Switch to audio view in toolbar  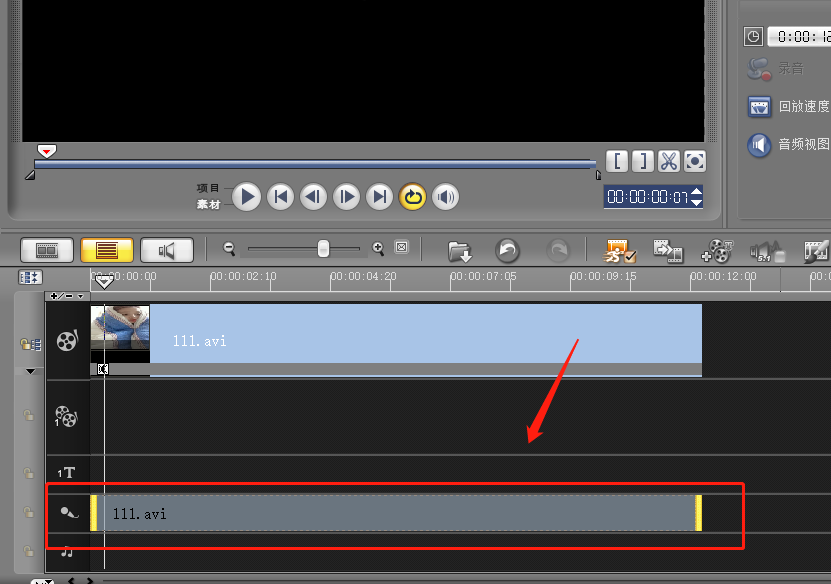point(166,250)
